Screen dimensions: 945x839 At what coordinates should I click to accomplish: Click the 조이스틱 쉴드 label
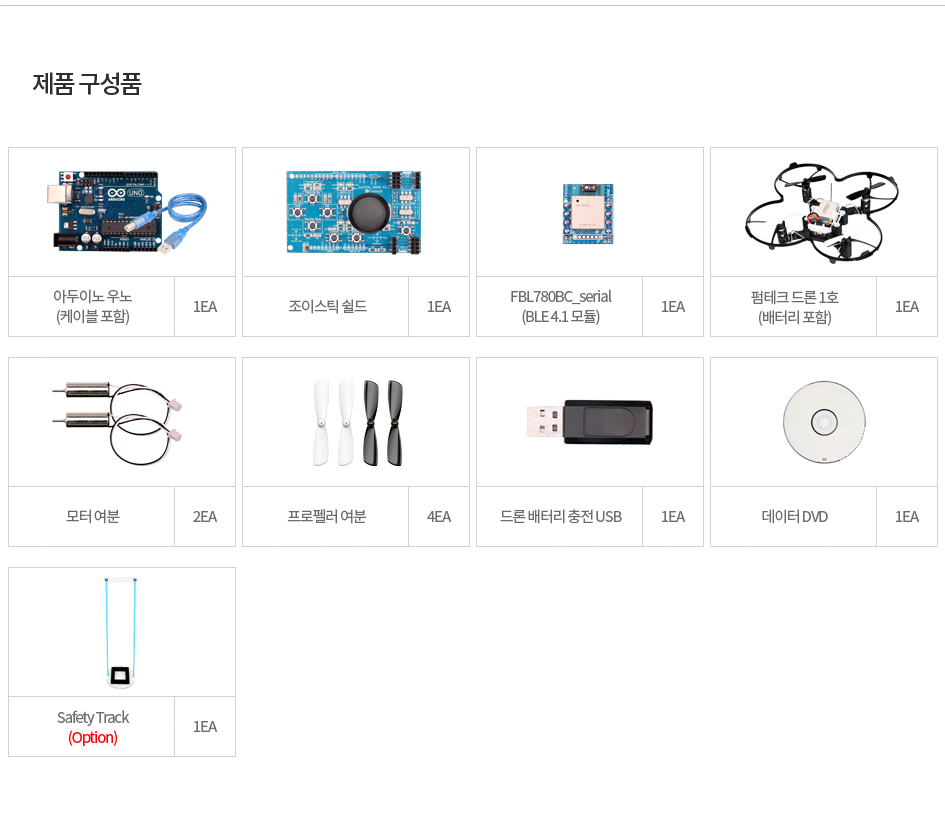pyautogui.click(x=327, y=306)
